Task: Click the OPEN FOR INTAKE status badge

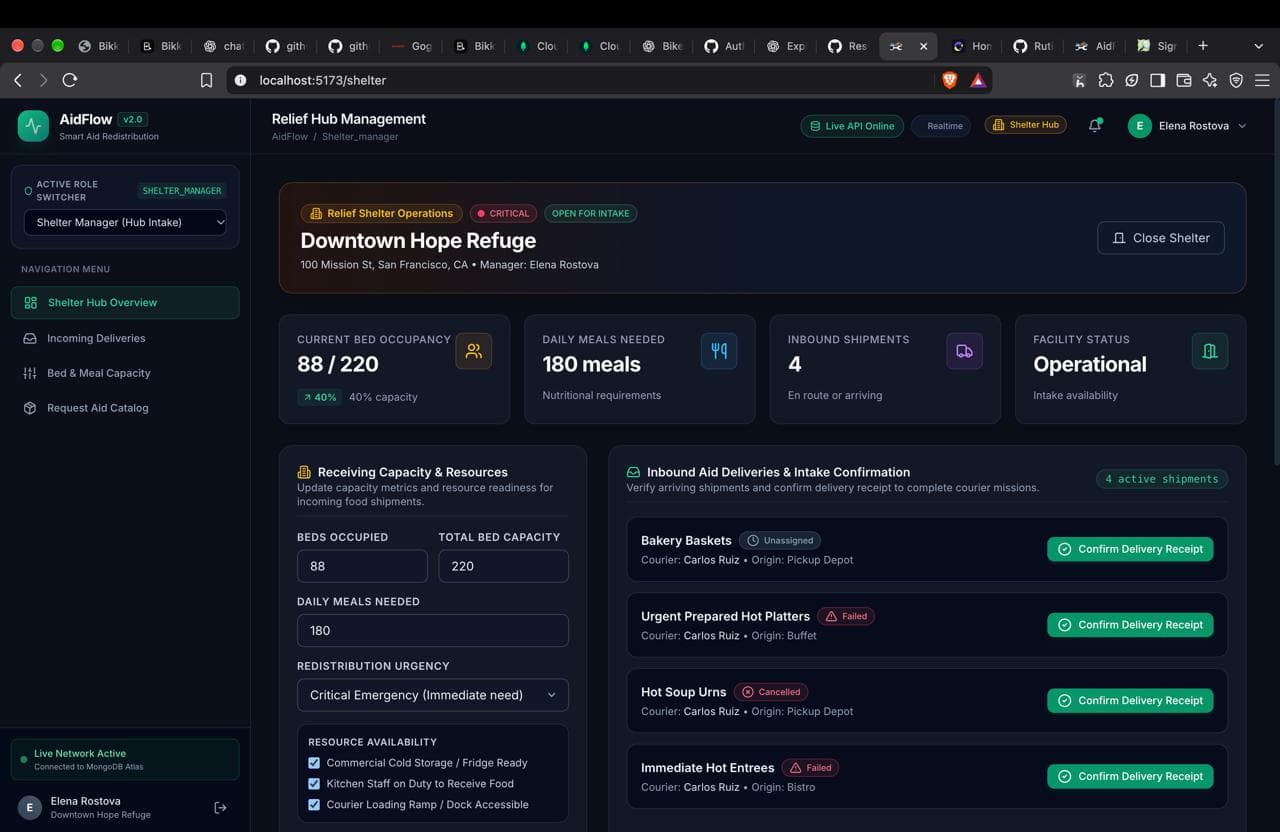Action: (591, 213)
